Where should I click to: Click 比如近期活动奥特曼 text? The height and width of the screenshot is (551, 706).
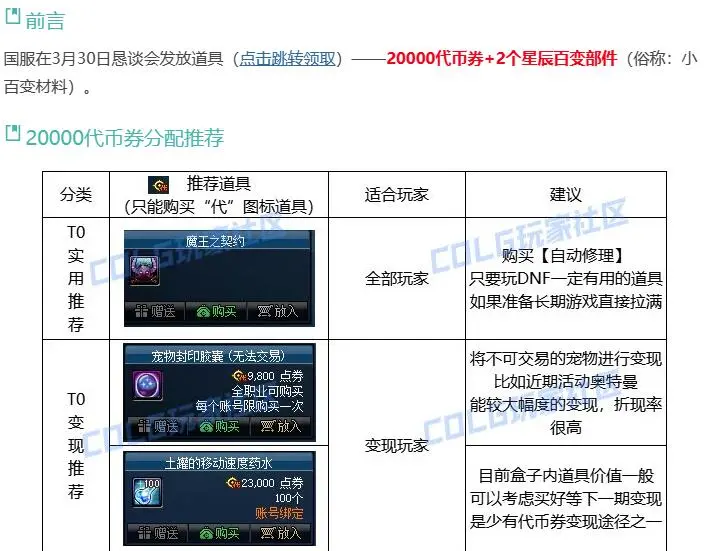point(566,382)
